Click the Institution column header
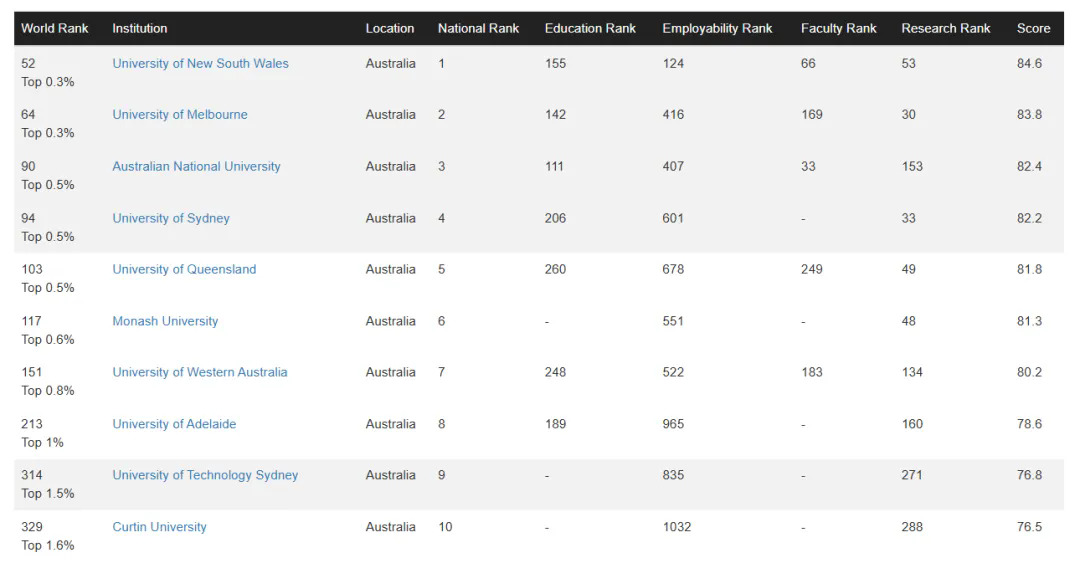1080x563 pixels. (140, 28)
